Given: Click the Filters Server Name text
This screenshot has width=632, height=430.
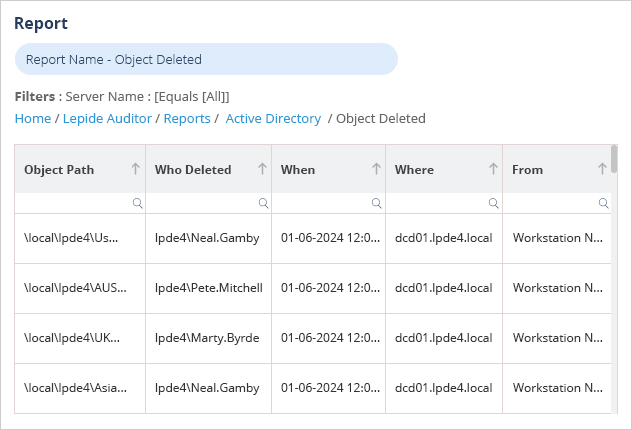Looking at the screenshot, I should tap(122, 97).
